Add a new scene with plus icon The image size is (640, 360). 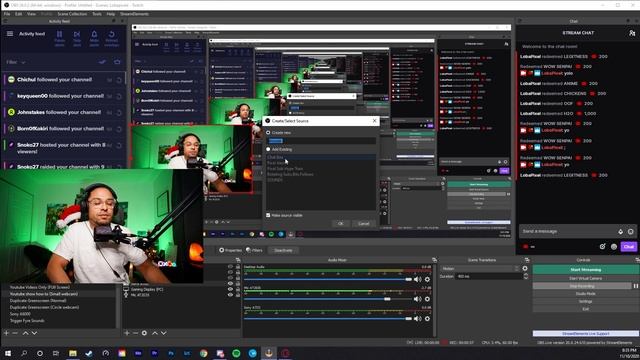pyautogui.click(x=6, y=333)
